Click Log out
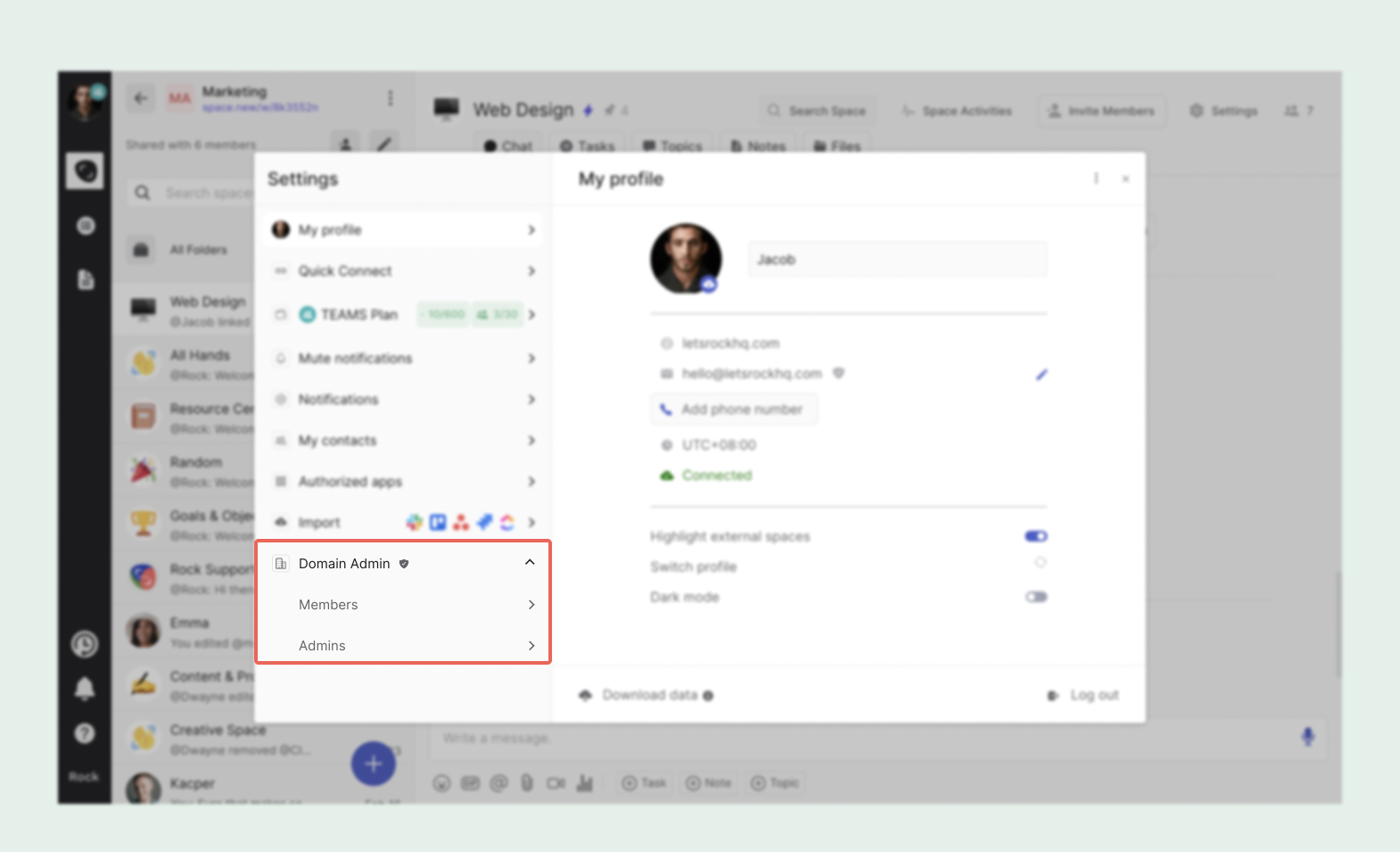Image resolution: width=1400 pixels, height=852 pixels. coord(1083,695)
